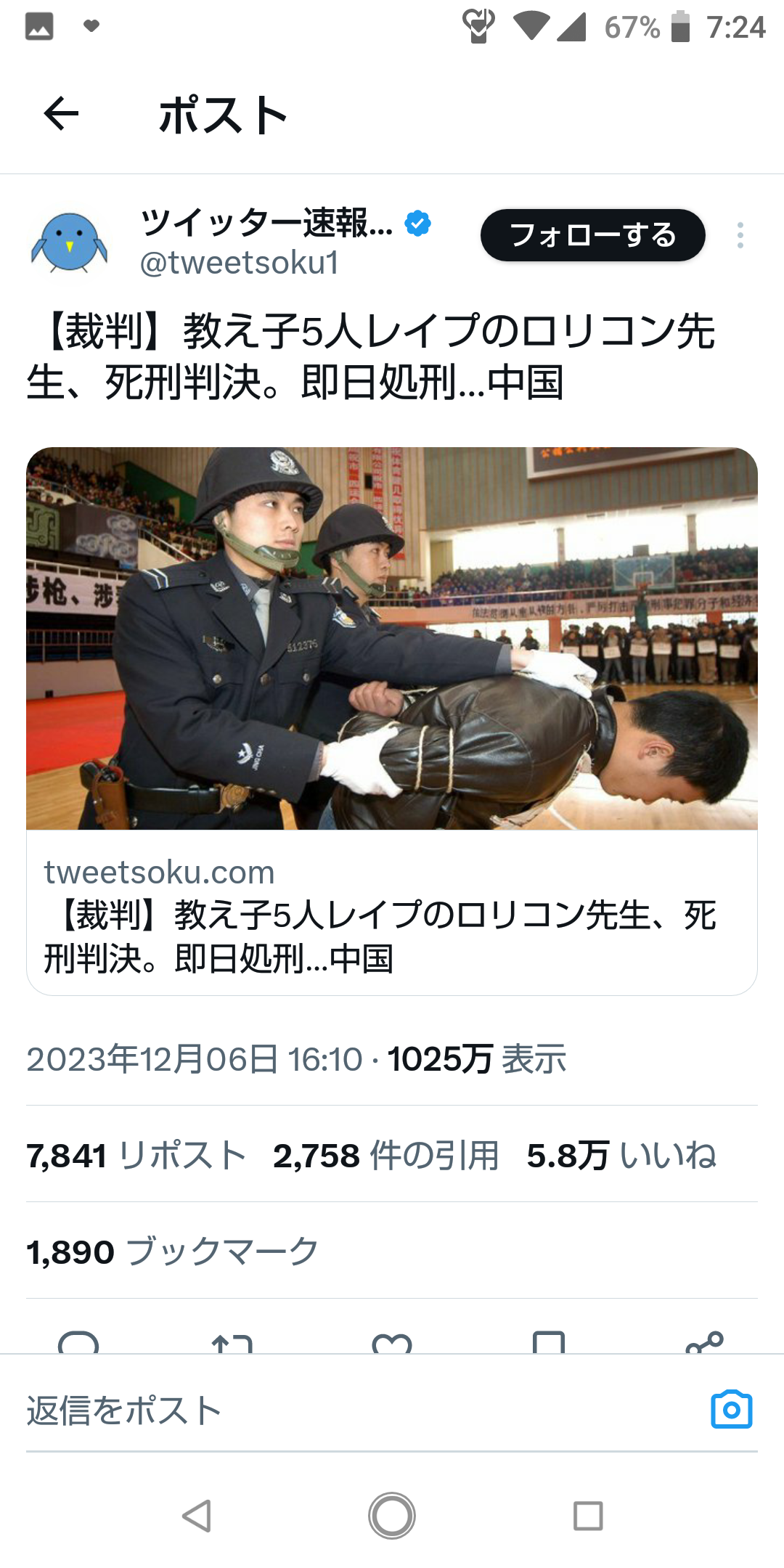Tap the camera icon in the reply bar
Image resolution: width=784 pixels, height=1568 pixels.
tap(731, 1409)
